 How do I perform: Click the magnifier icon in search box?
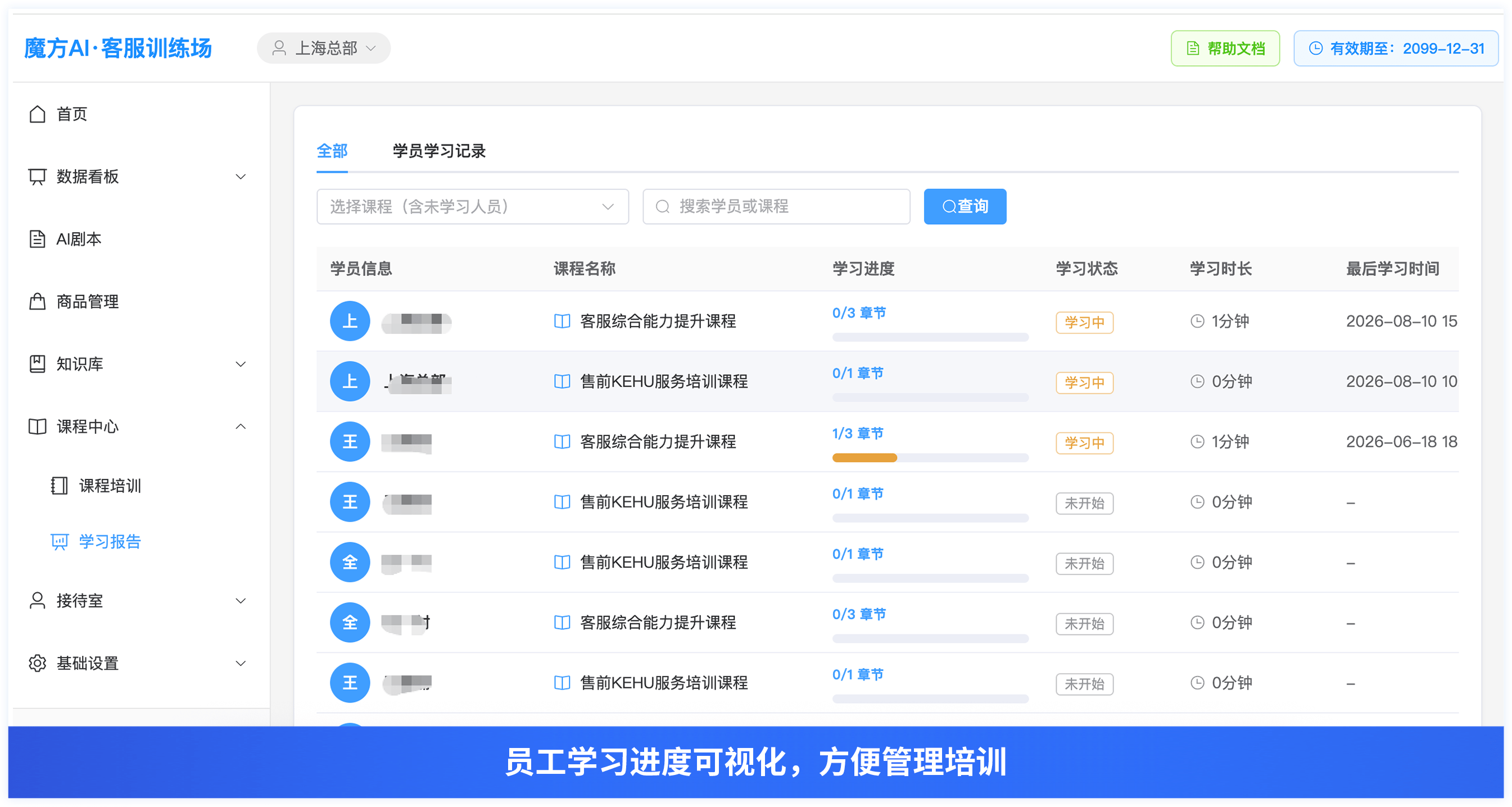click(x=663, y=207)
